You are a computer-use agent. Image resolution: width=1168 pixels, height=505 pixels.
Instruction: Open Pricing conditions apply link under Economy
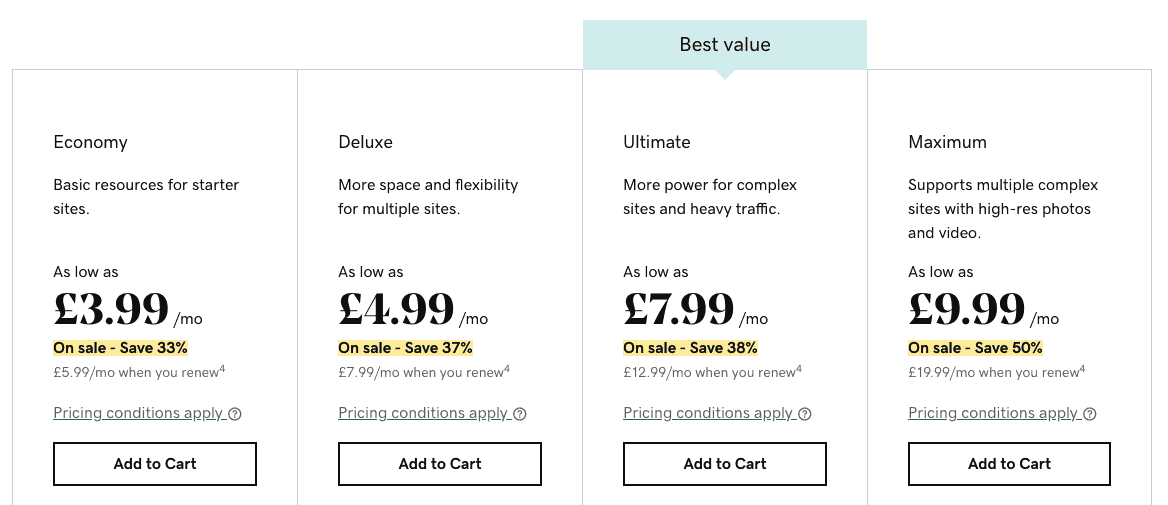[138, 413]
